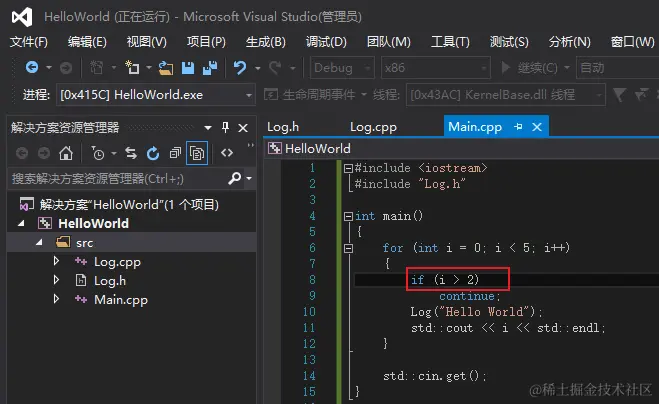Click the pending changes filter clock icon
This screenshot has height=404, width=659.
coord(98,153)
